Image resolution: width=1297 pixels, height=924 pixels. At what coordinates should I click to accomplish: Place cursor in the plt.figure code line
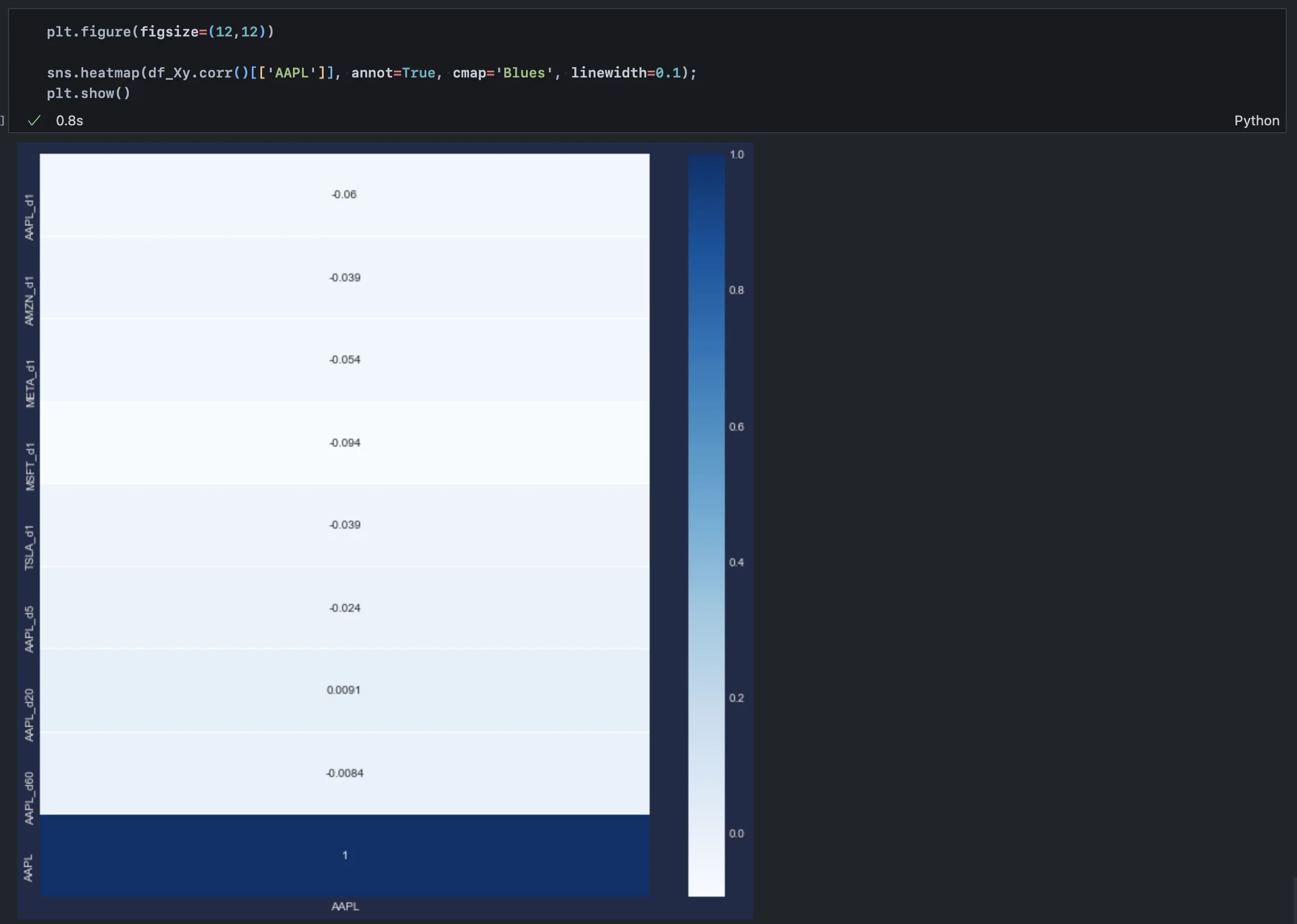160,32
